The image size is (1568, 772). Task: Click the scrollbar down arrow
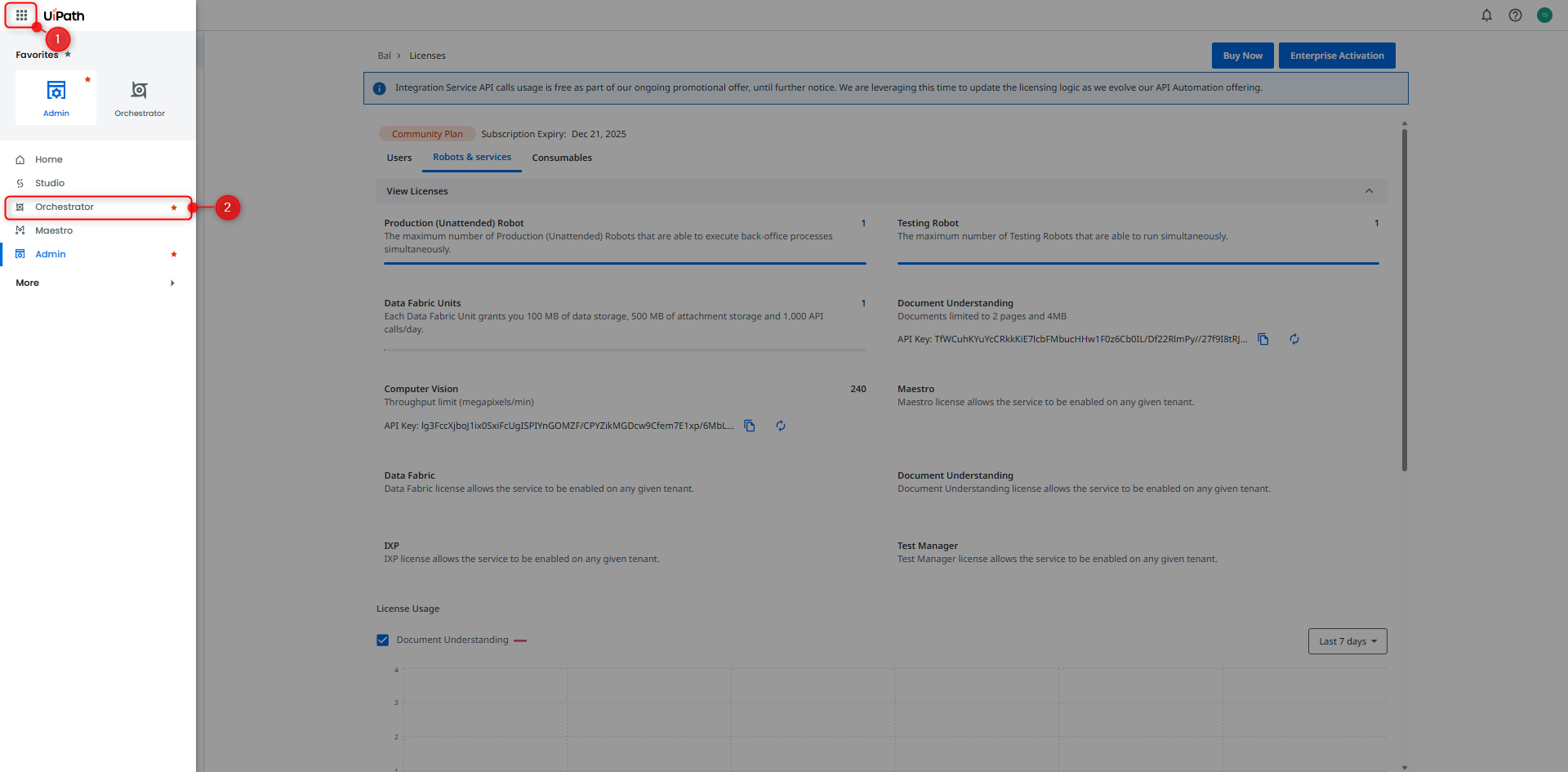pyautogui.click(x=1405, y=767)
